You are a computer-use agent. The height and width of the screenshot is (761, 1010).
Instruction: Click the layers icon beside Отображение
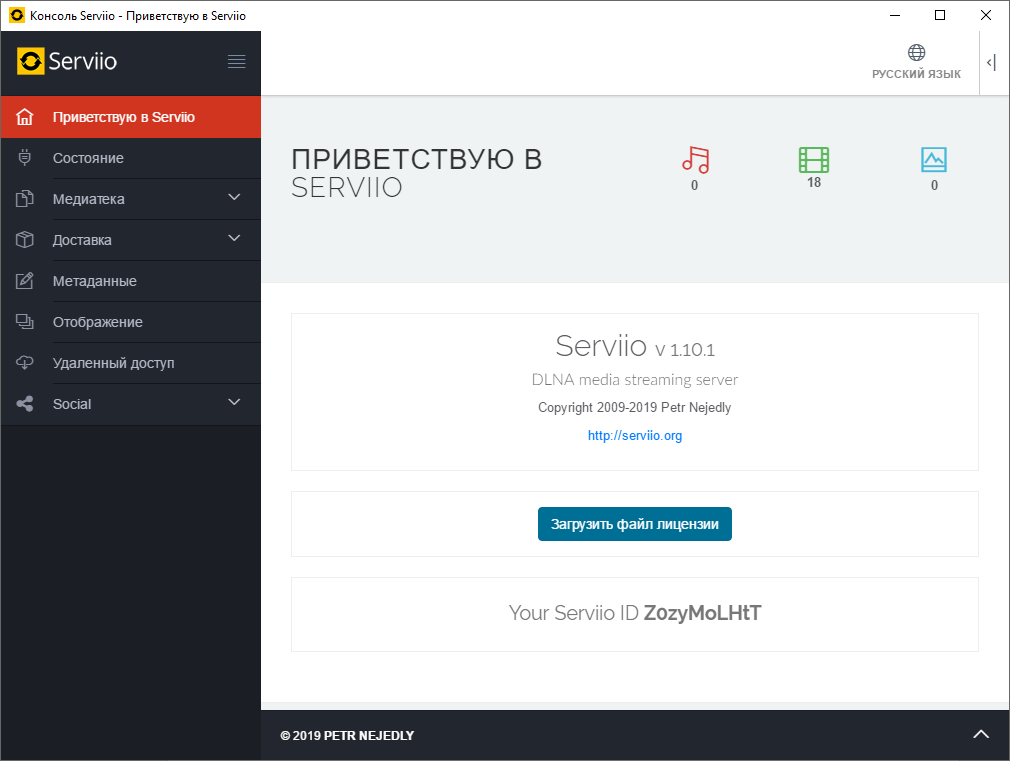click(24, 322)
